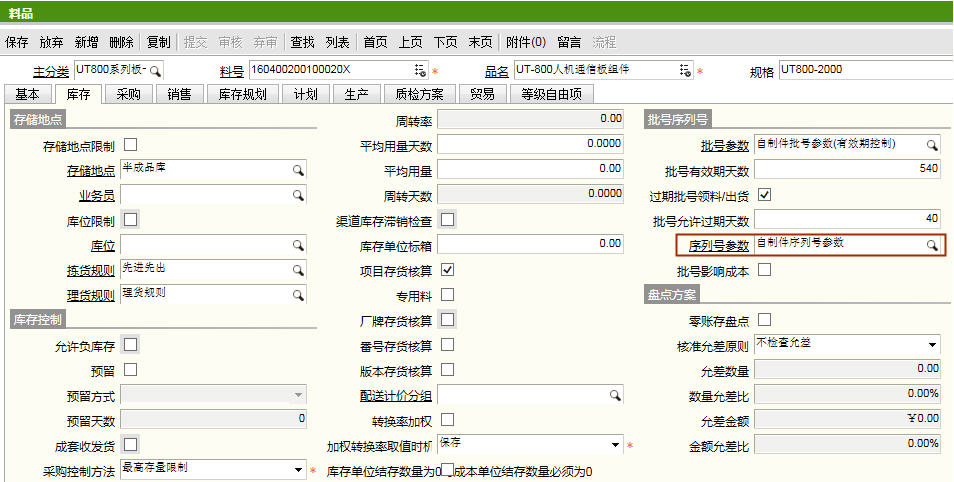Open lookup for 库位 field
This screenshot has width=954, height=482.
(297, 245)
